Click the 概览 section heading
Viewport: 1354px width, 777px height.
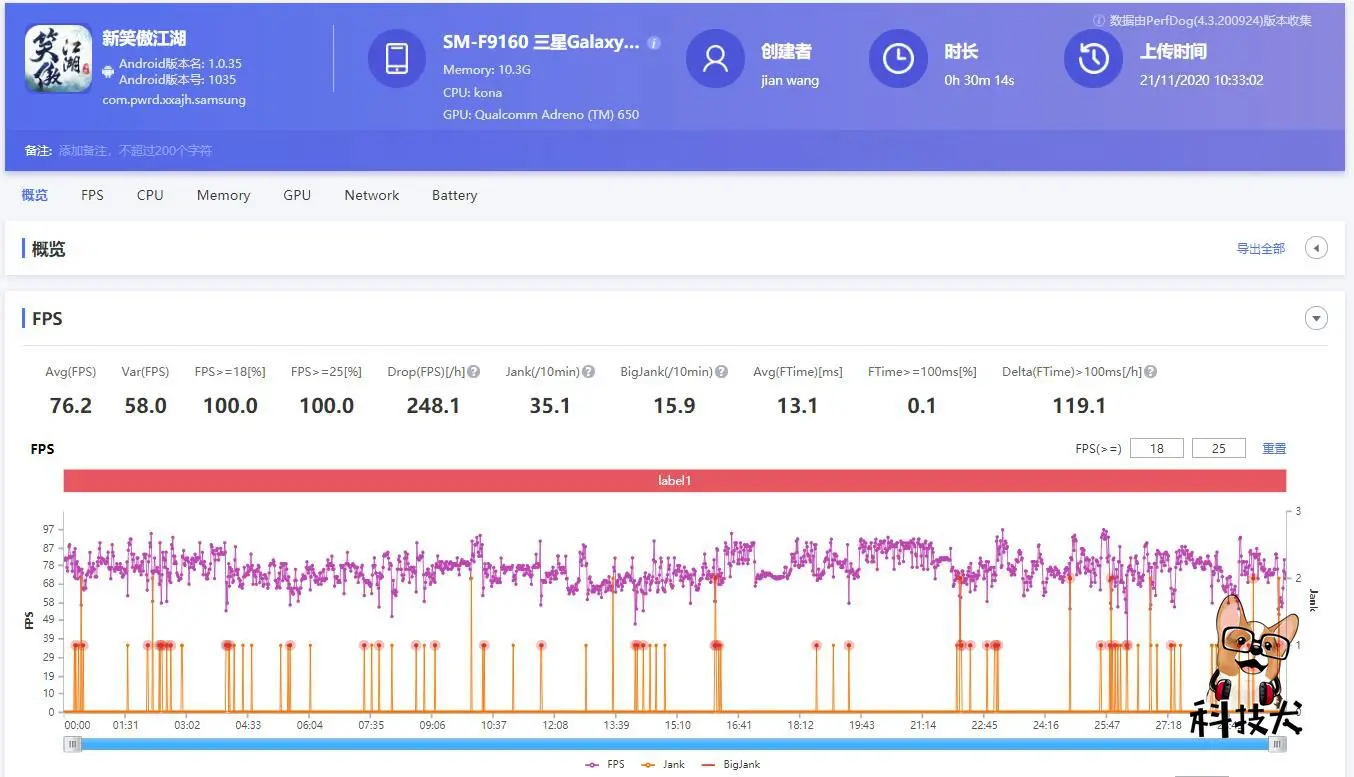point(49,249)
